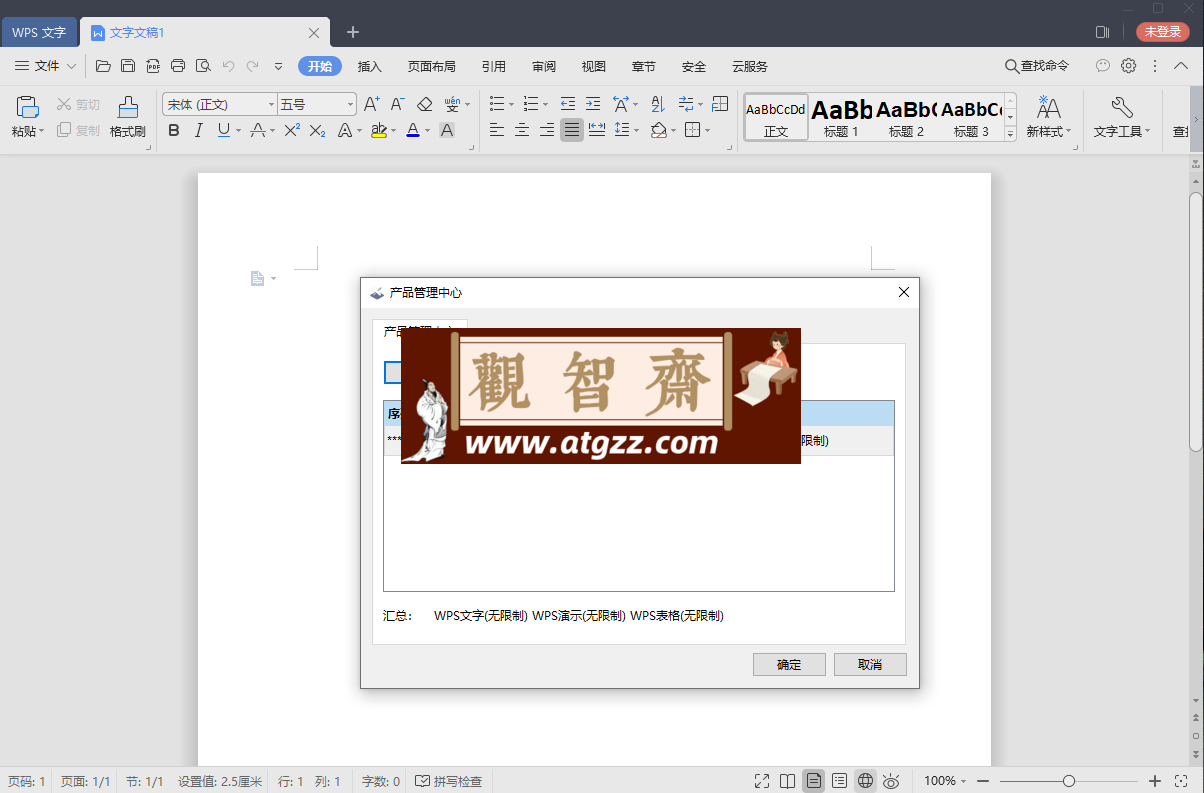Screen dimensions: 1204x793
Task: Switch to the 引用 tab
Action: (x=494, y=66)
